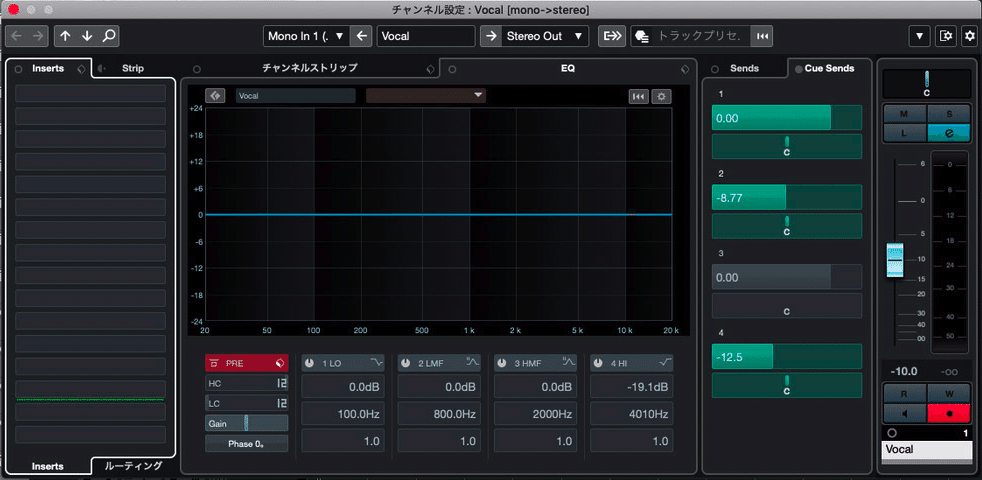982x480 pixels.
Task: Select the EQ tab
Action: pos(567,68)
